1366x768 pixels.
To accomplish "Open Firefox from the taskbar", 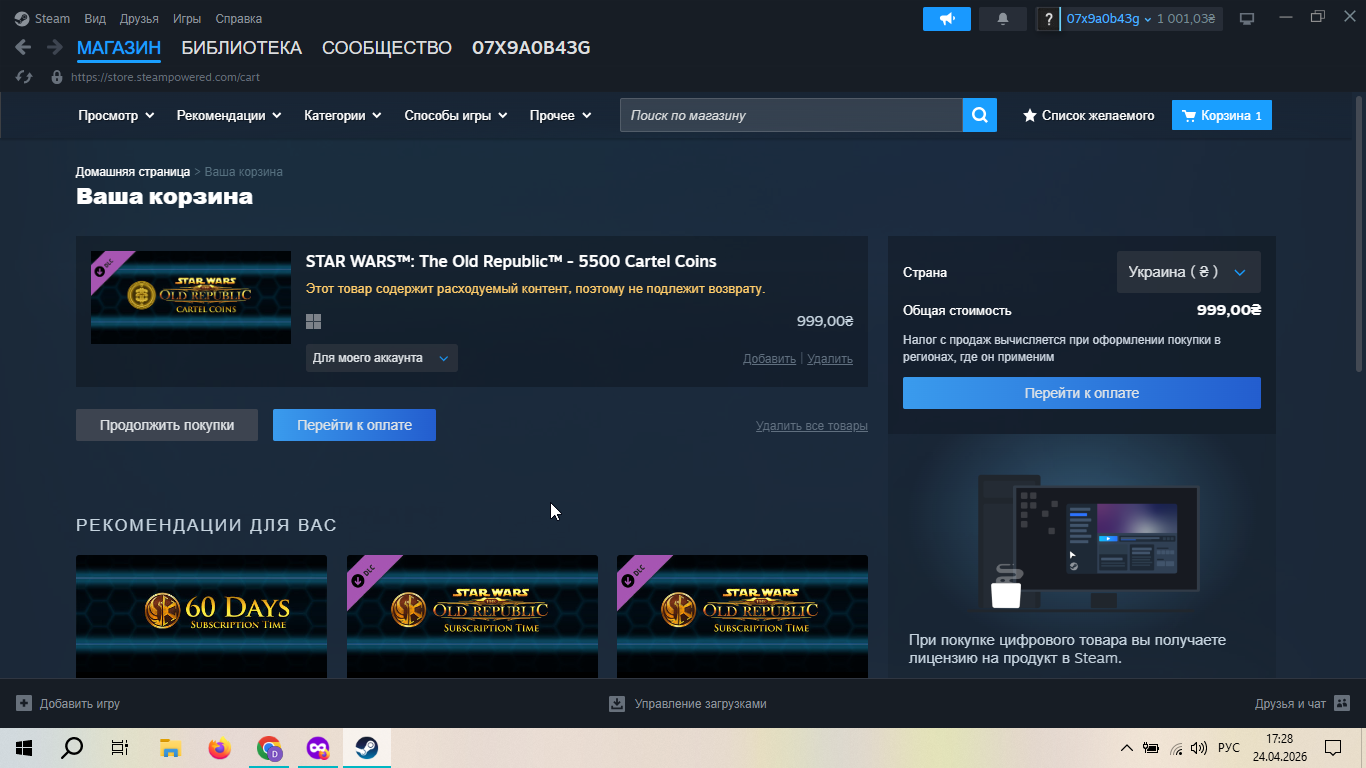I will coord(219,748).
